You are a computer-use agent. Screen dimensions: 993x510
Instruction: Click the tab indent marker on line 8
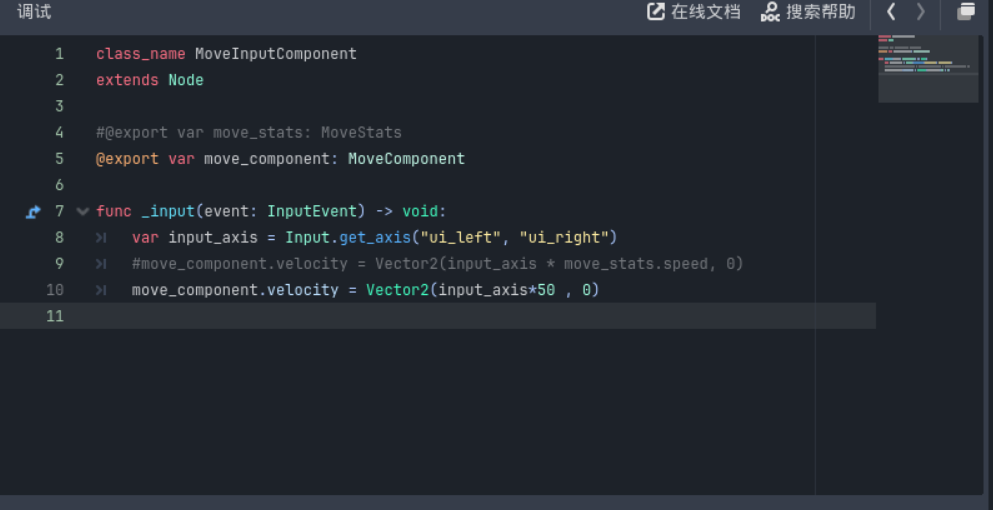coord(101,238)
